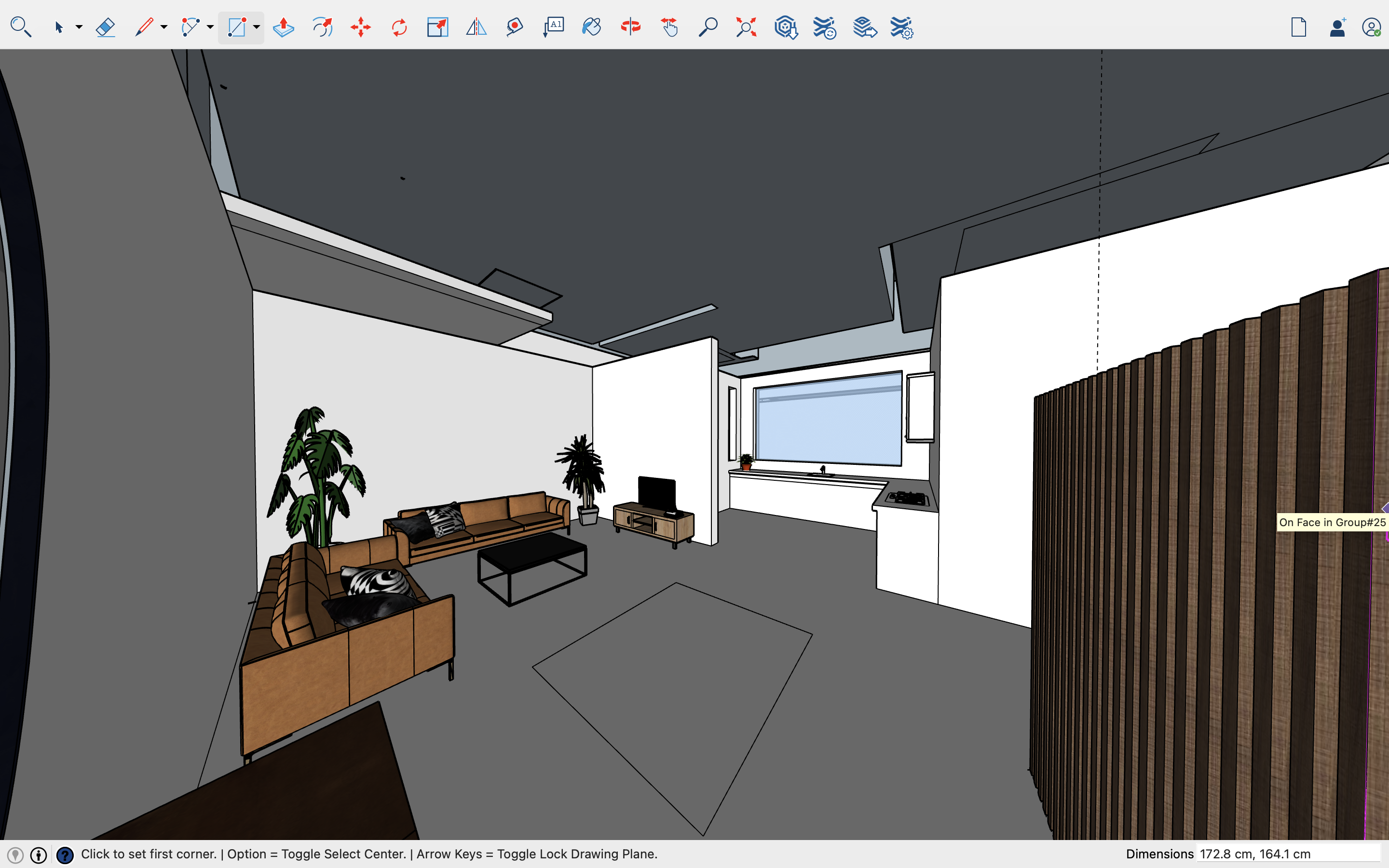Click the Dimensions measurement input field

click(1288, 854)
